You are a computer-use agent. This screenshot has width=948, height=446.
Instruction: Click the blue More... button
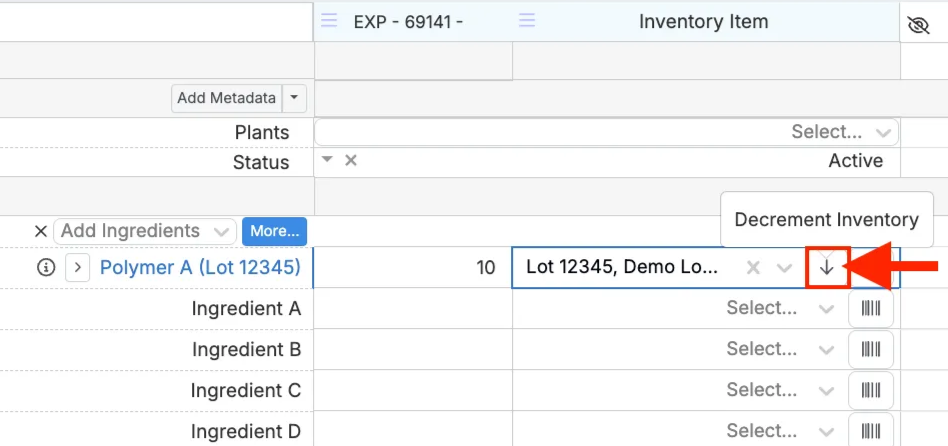pyautogui.click(x=274, y=231)
